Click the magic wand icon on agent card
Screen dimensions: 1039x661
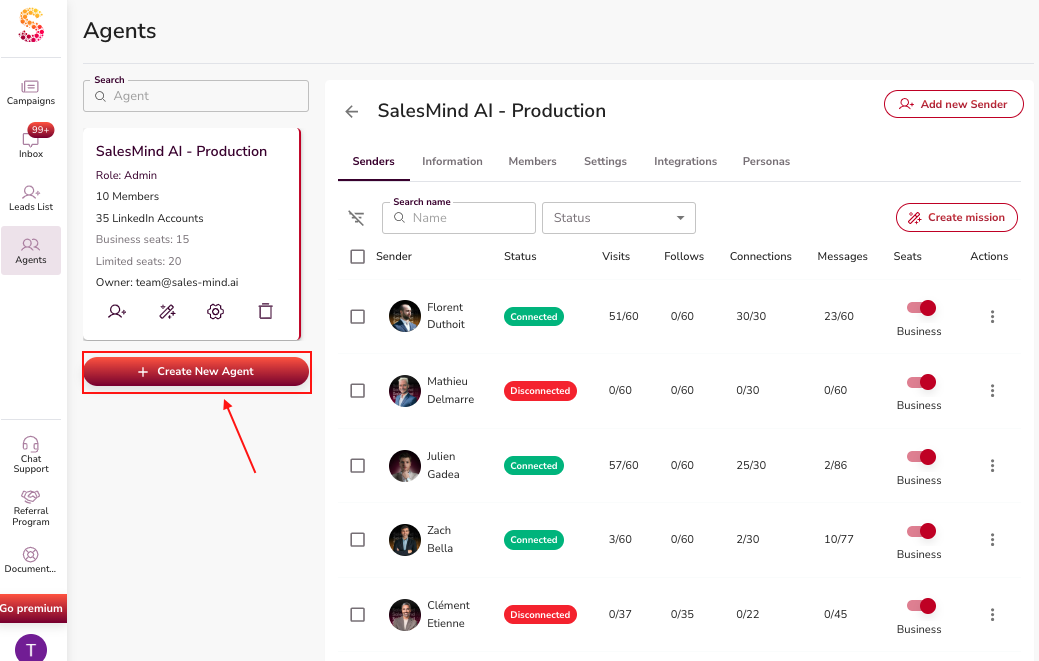click(167, 311)
